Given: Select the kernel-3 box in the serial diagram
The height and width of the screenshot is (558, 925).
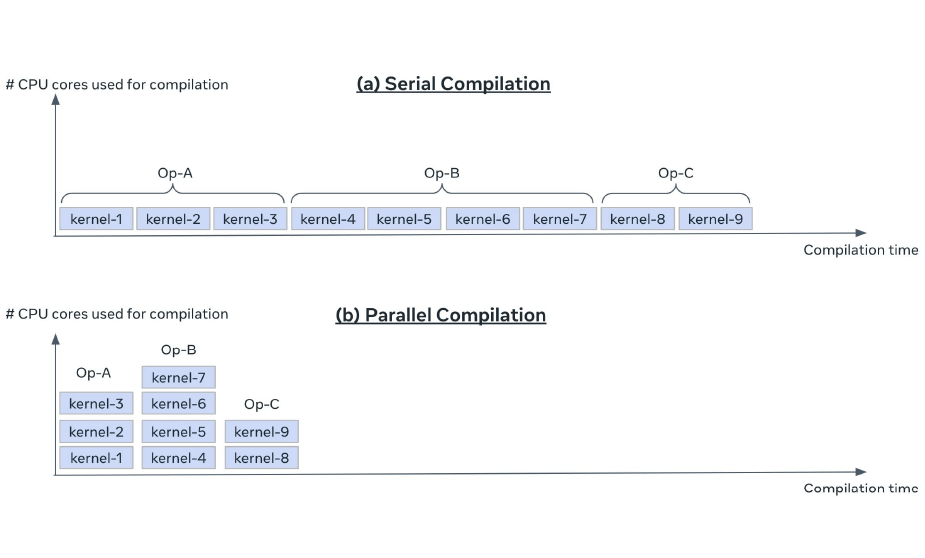Looking at the screenshot, I should click(250, 219).
